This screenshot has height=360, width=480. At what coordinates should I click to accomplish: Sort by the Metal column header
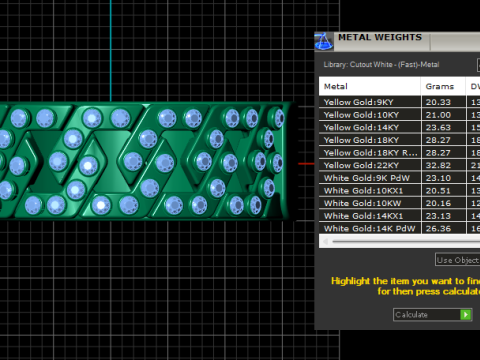369,86
